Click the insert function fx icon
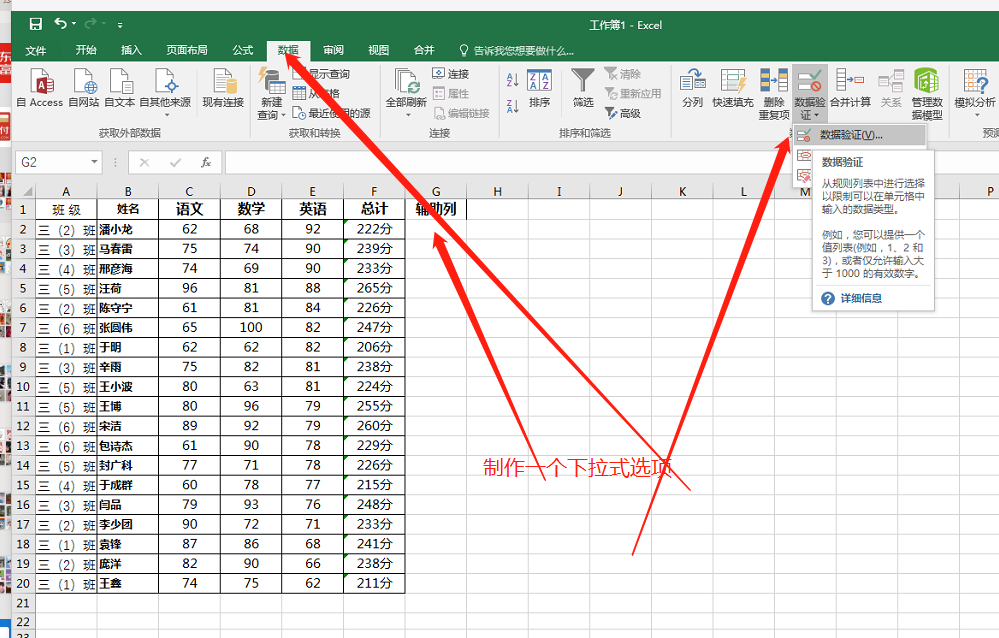 pyautogui.click(x=206, y=163)
